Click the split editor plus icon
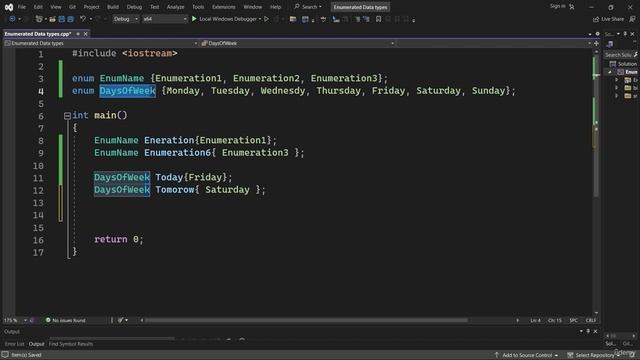 coord(596,43)
